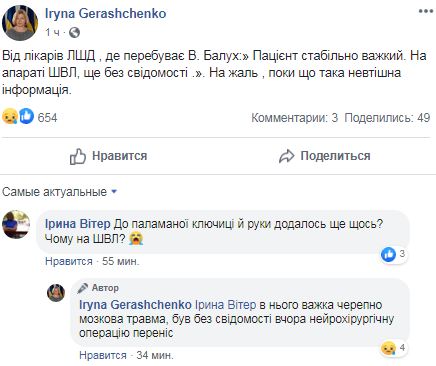The height and width of the screenshot is (366, 436).
Task: Open the Самые актуальные comment sorting dropdown
Action: pyautogui.click(x=59, y=192)
